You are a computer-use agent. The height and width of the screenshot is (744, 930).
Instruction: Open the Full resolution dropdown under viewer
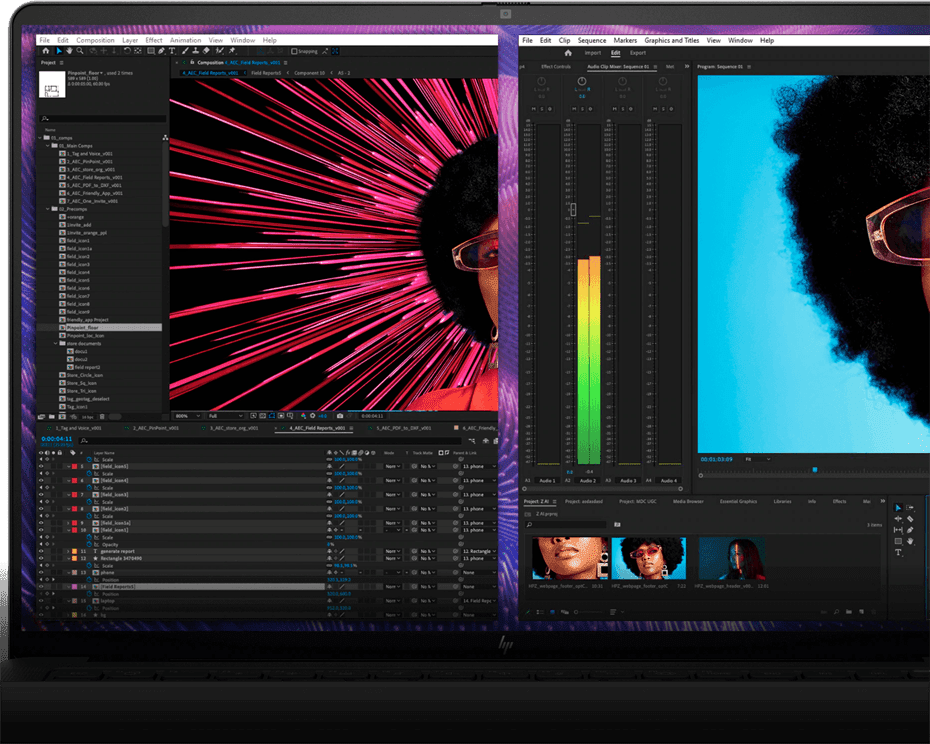pyautogui.click(x=225, y=416)
